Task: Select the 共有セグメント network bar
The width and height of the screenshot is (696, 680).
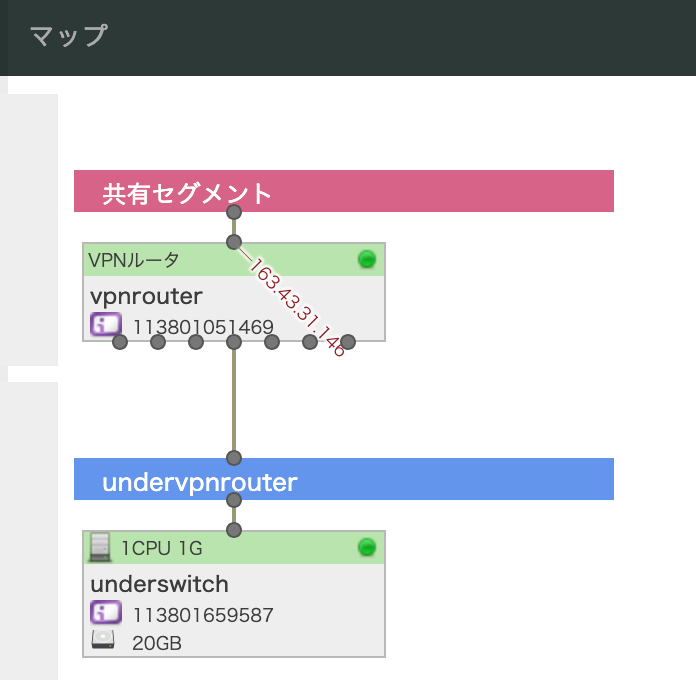Action: (344, 191)
